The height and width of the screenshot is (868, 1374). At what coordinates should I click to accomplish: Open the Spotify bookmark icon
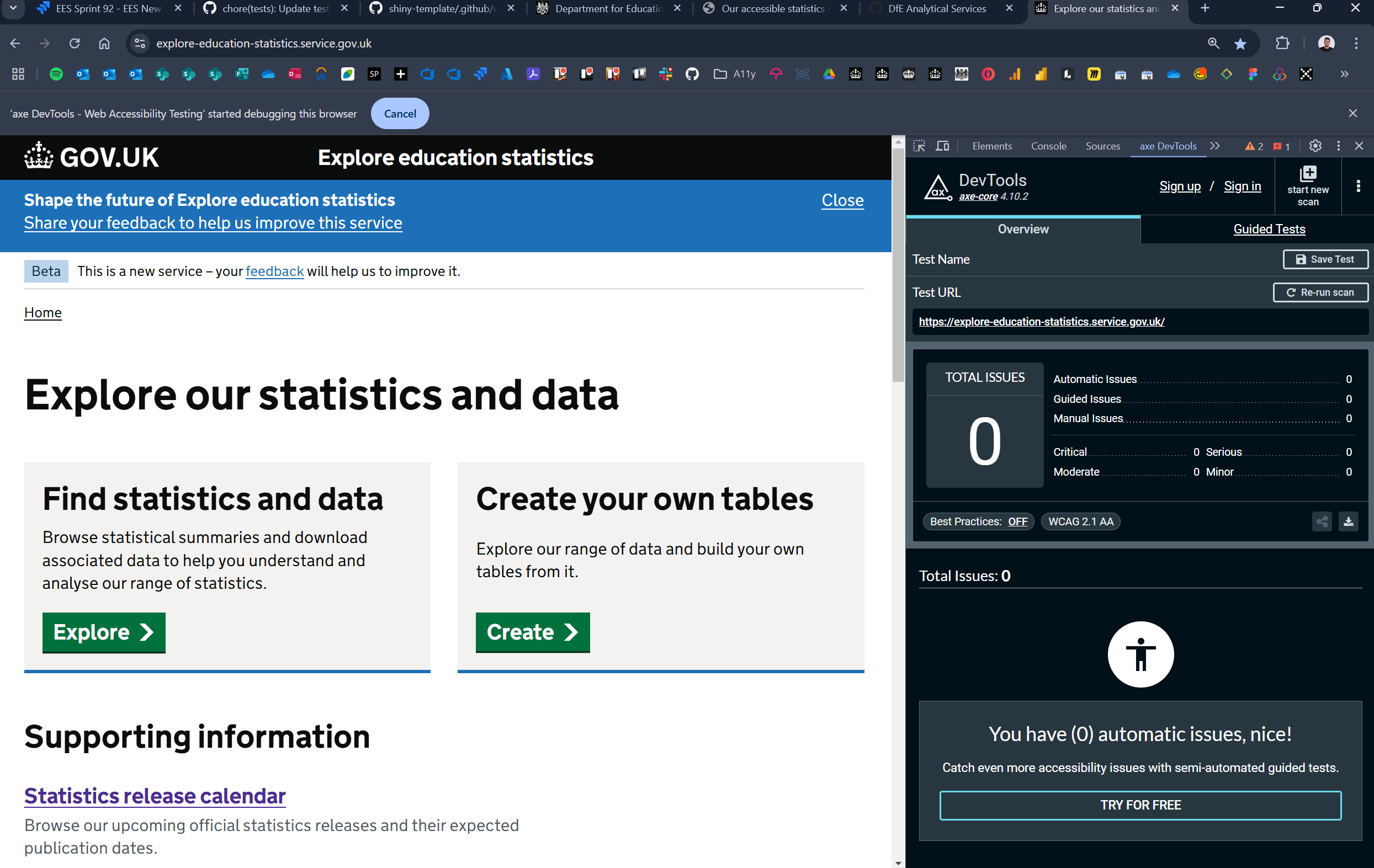56,74
